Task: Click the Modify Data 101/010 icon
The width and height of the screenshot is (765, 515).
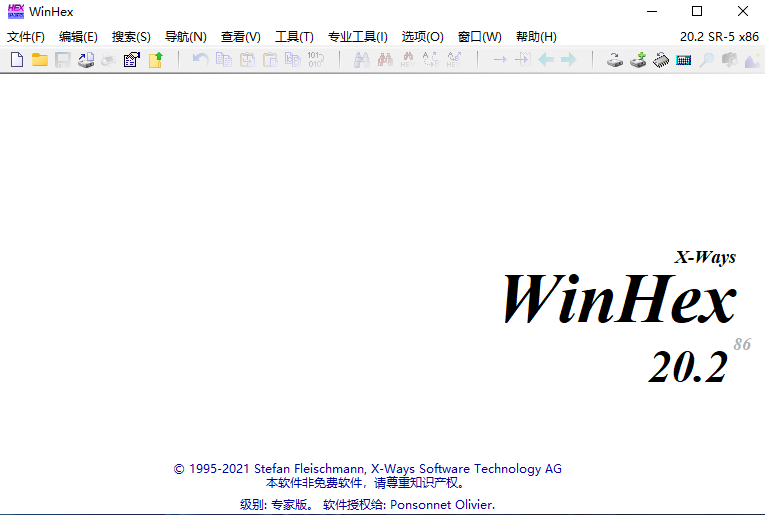Action: pyautogui.click(x=316, y=59)
